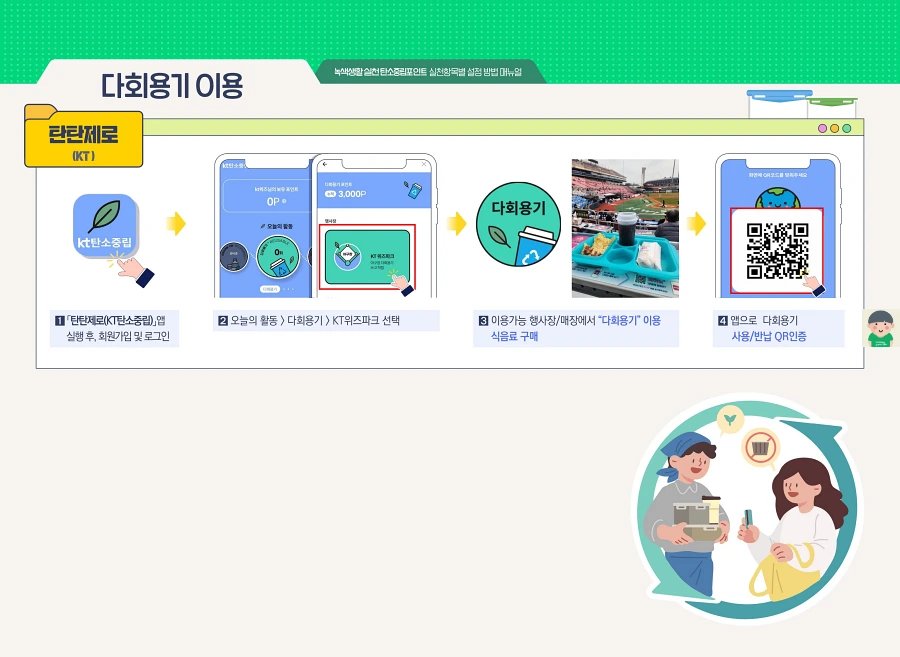Click the pink dot in the window bar
This screenshot has width=900, height=657.
click(x=822, y=129)
